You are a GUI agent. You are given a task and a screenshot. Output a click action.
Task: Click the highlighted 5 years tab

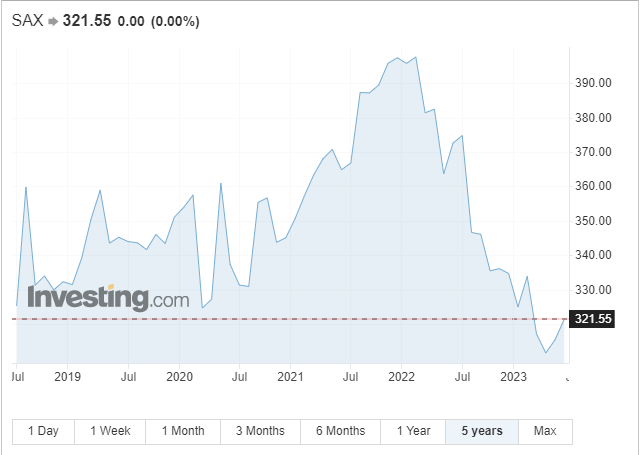[483, 431]
